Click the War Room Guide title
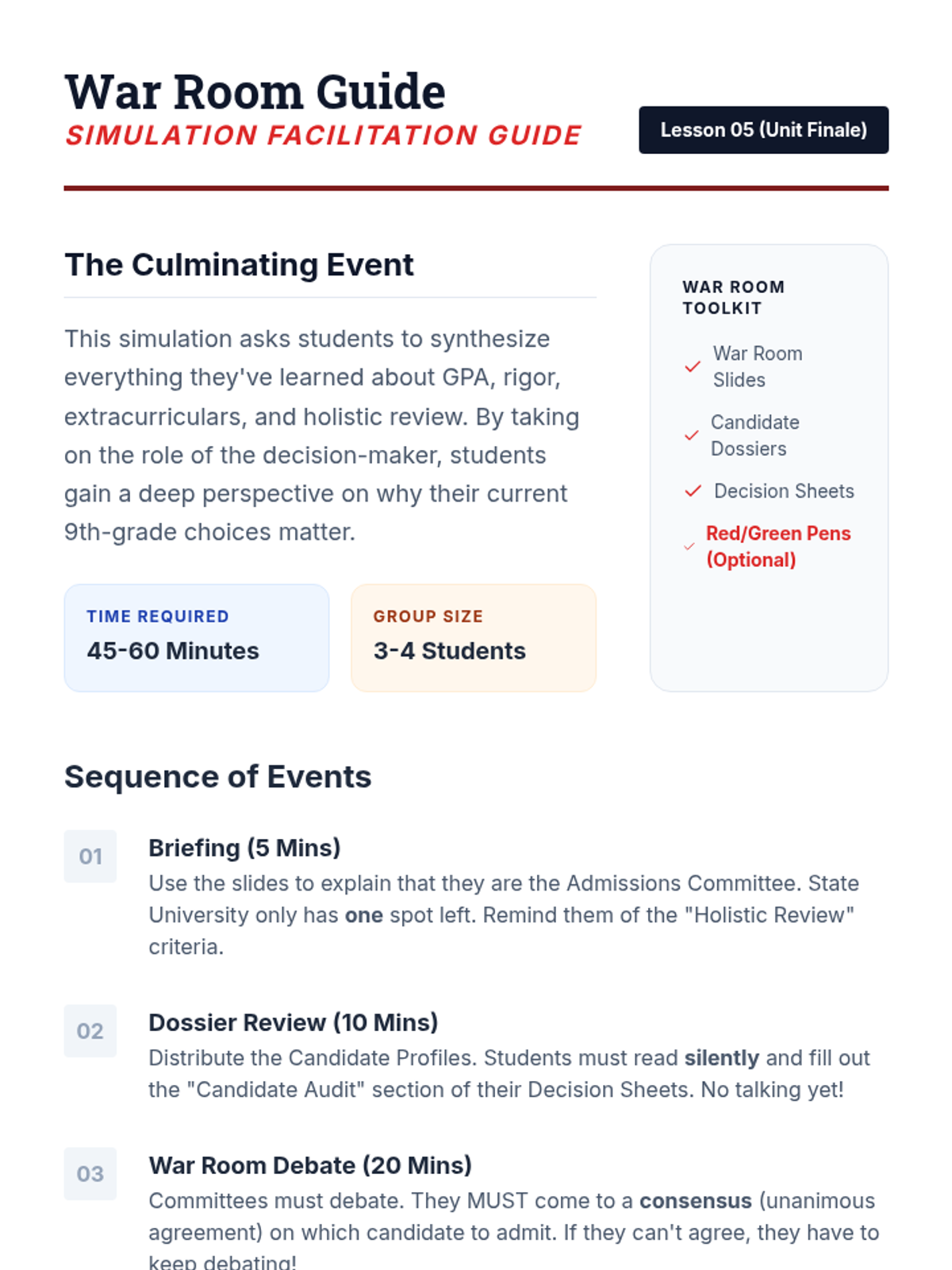The height and width of the screenshot is (1270, 952). tap(255, 92)
